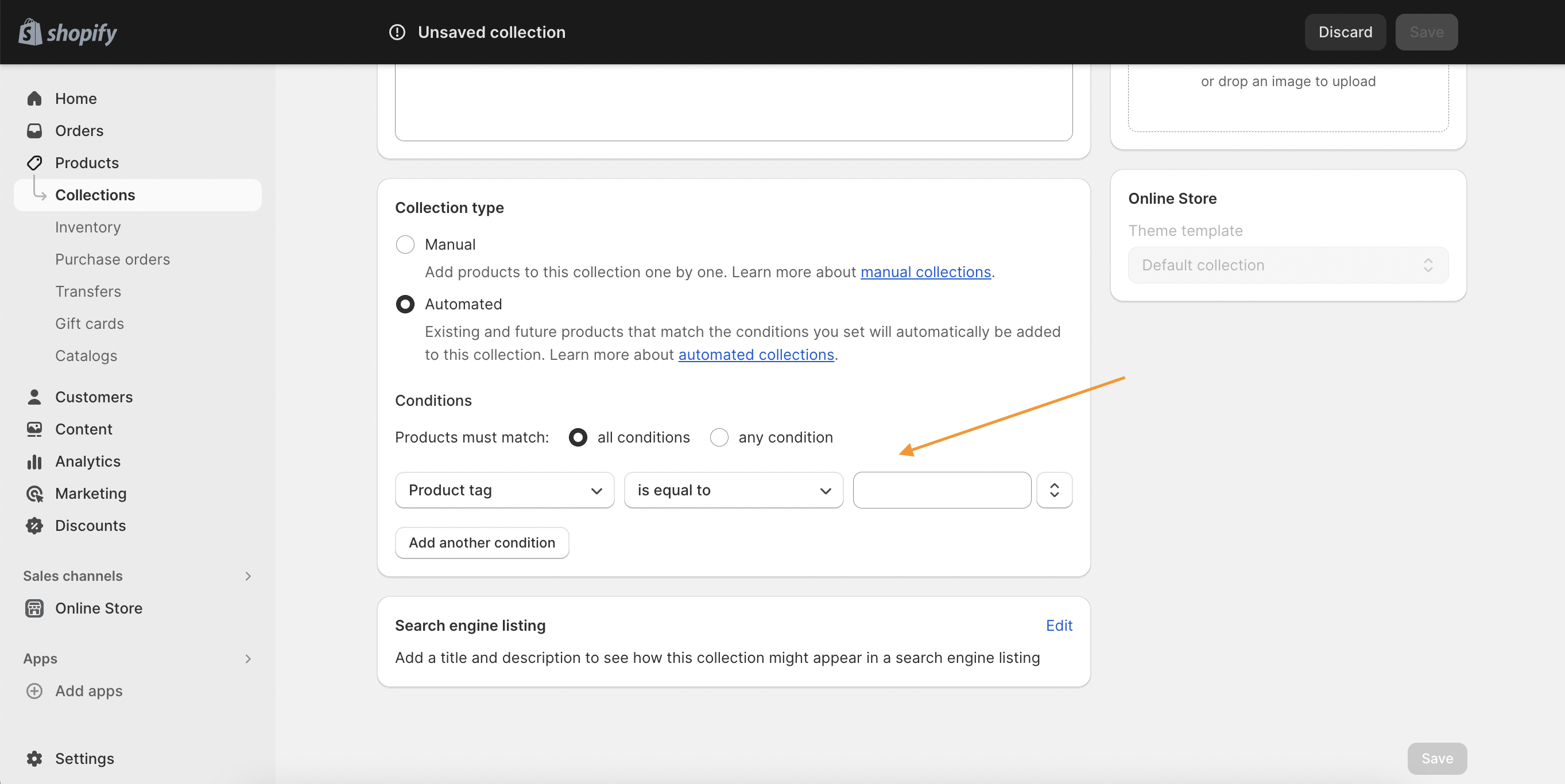Click the Edit search engine listing link
Screen dimensions: 1565x784
pos(1059,624)
